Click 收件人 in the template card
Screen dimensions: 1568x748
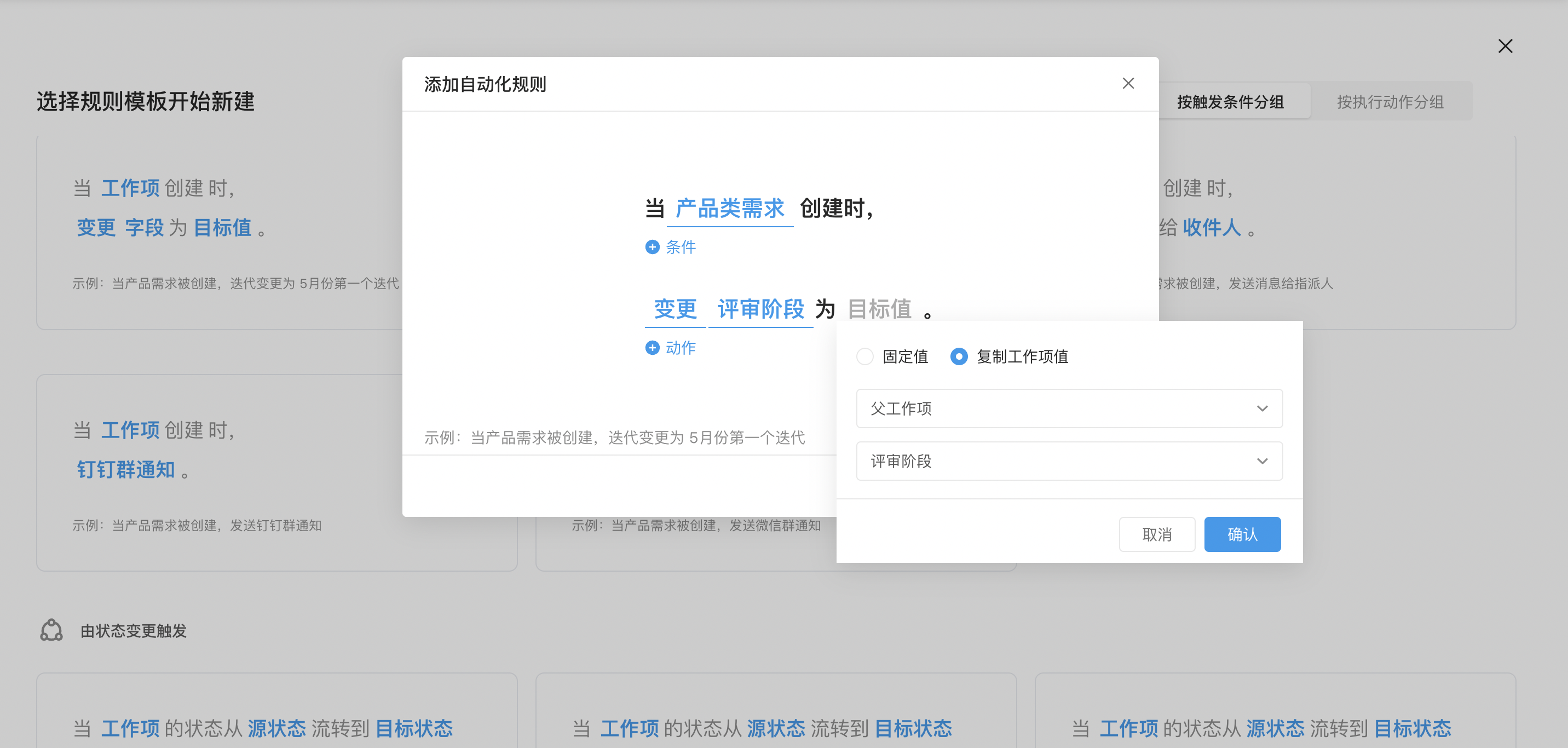pos(1211,228)
